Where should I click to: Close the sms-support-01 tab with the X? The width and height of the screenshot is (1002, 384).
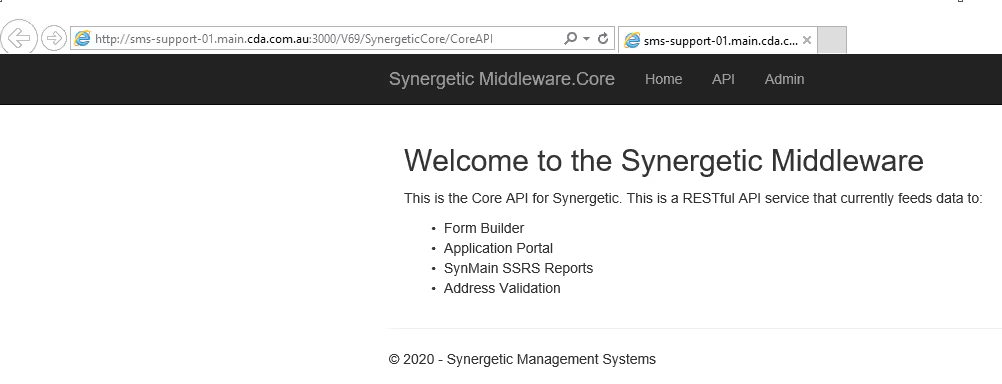point(807,40)
